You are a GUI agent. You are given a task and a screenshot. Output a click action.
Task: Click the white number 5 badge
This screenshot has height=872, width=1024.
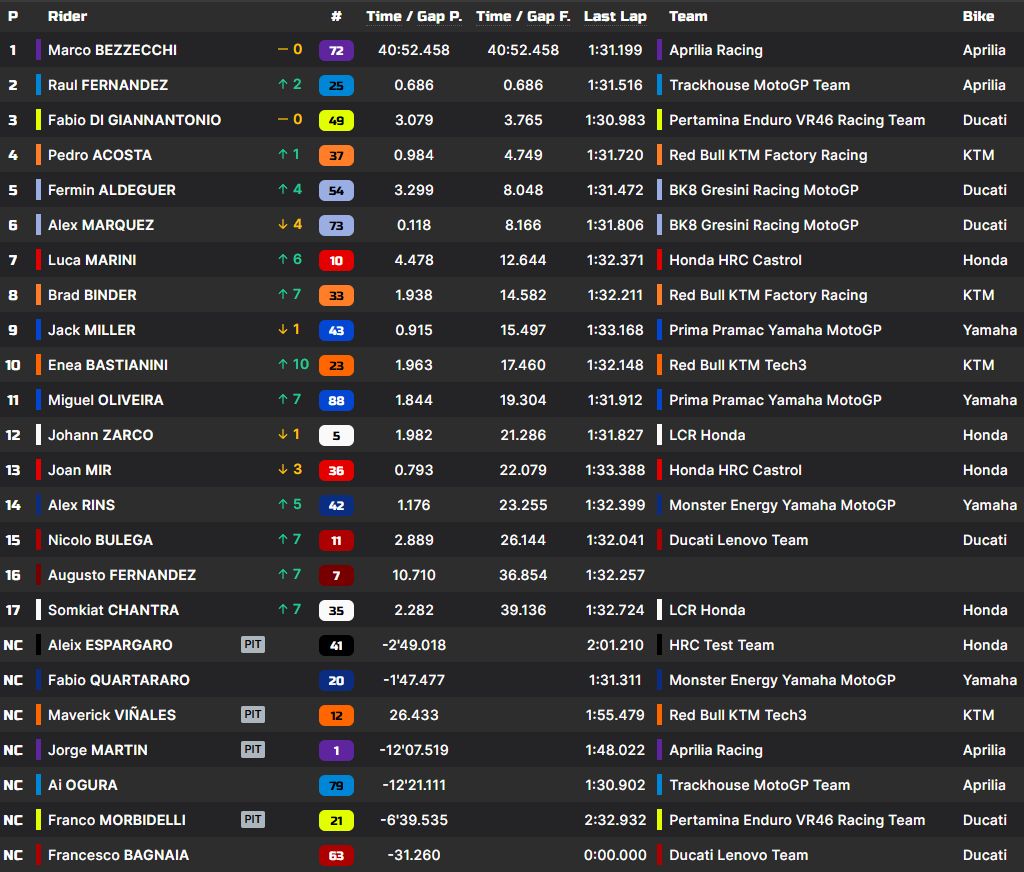(x=336, y=435)
